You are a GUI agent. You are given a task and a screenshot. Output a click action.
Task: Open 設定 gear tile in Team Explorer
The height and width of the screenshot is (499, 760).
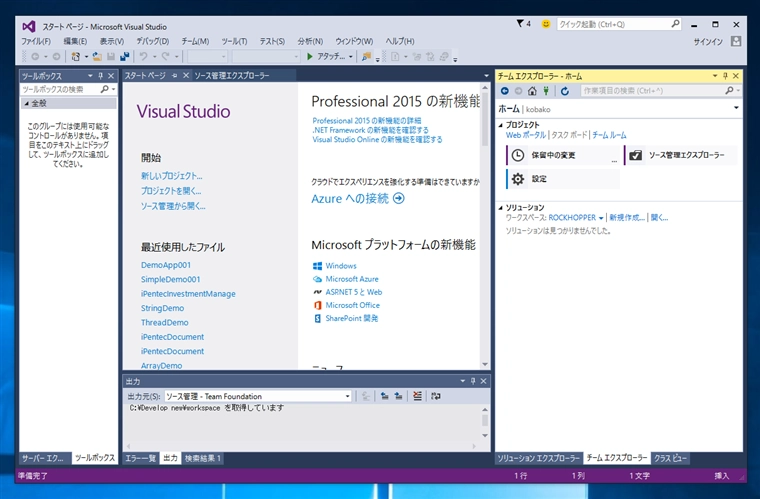[562, 179]
